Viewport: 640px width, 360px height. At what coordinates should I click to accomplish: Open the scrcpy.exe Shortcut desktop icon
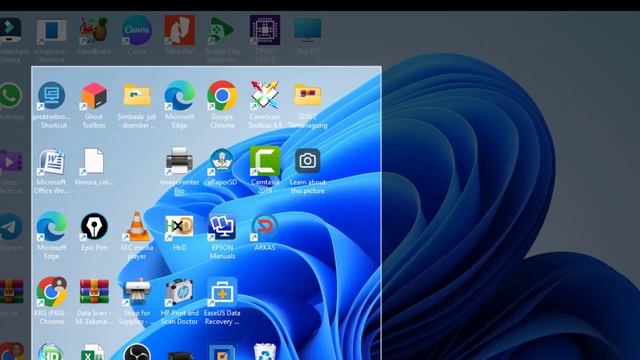click(51, 32)
